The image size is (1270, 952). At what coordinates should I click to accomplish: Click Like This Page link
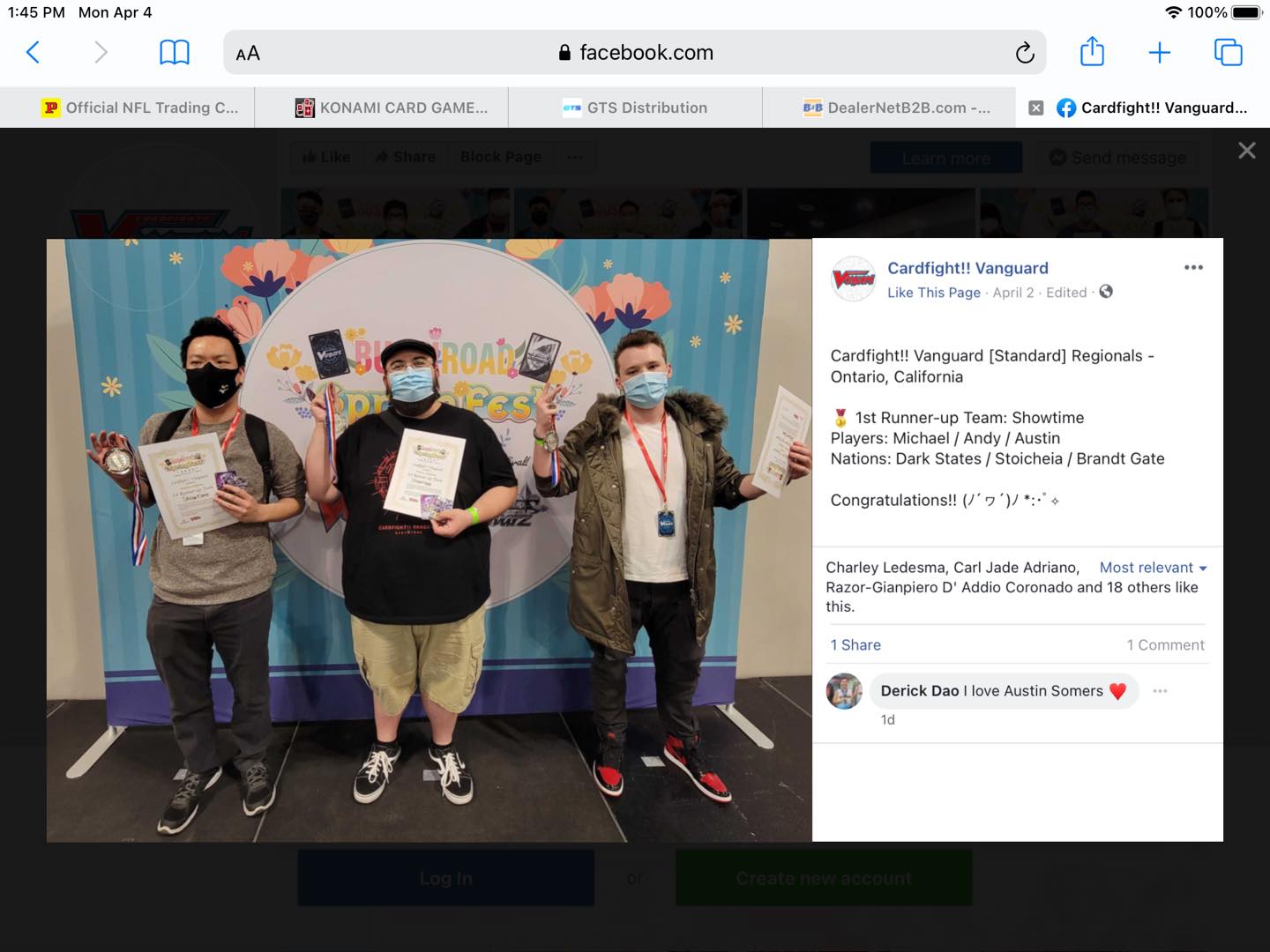click(933, 293)
